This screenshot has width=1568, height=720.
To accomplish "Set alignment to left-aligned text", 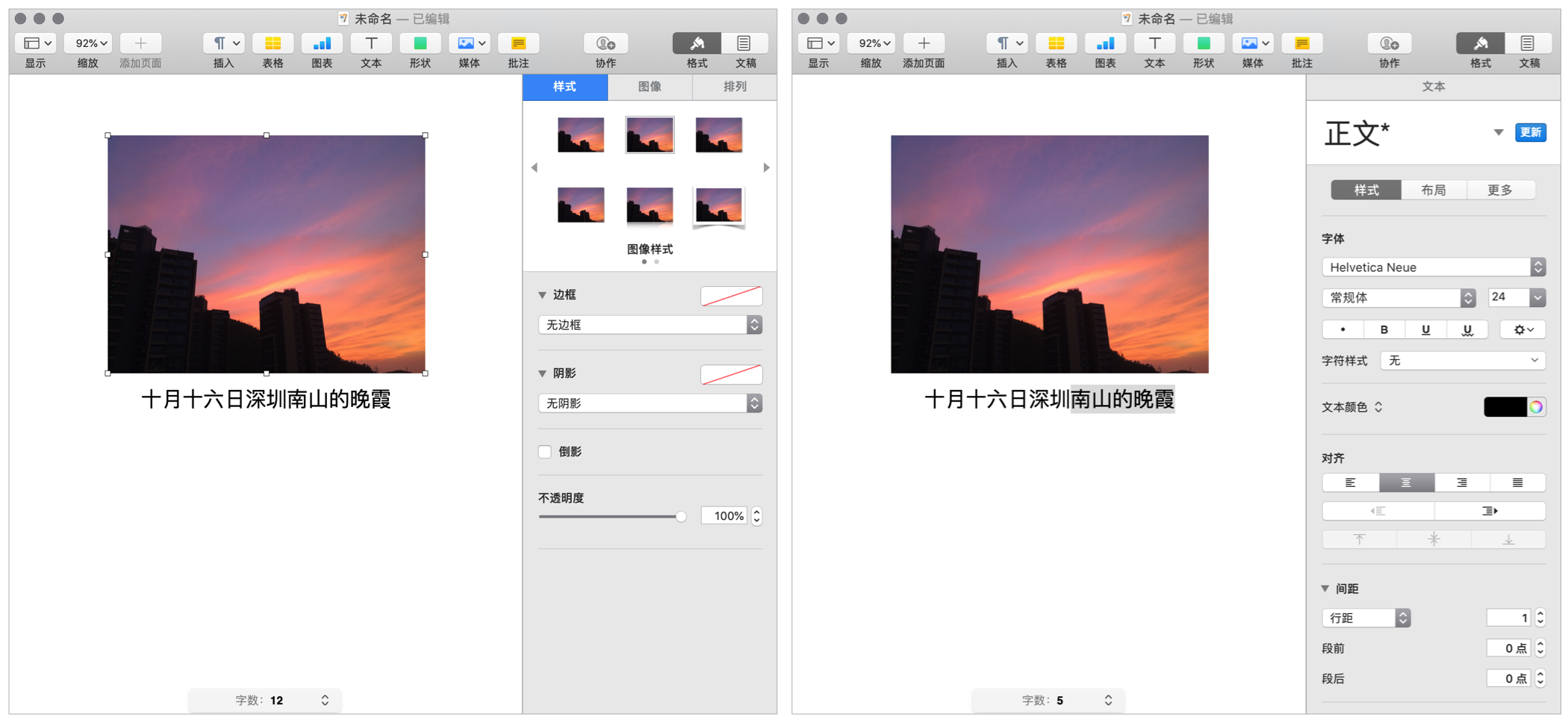I will click(1350, 482).
